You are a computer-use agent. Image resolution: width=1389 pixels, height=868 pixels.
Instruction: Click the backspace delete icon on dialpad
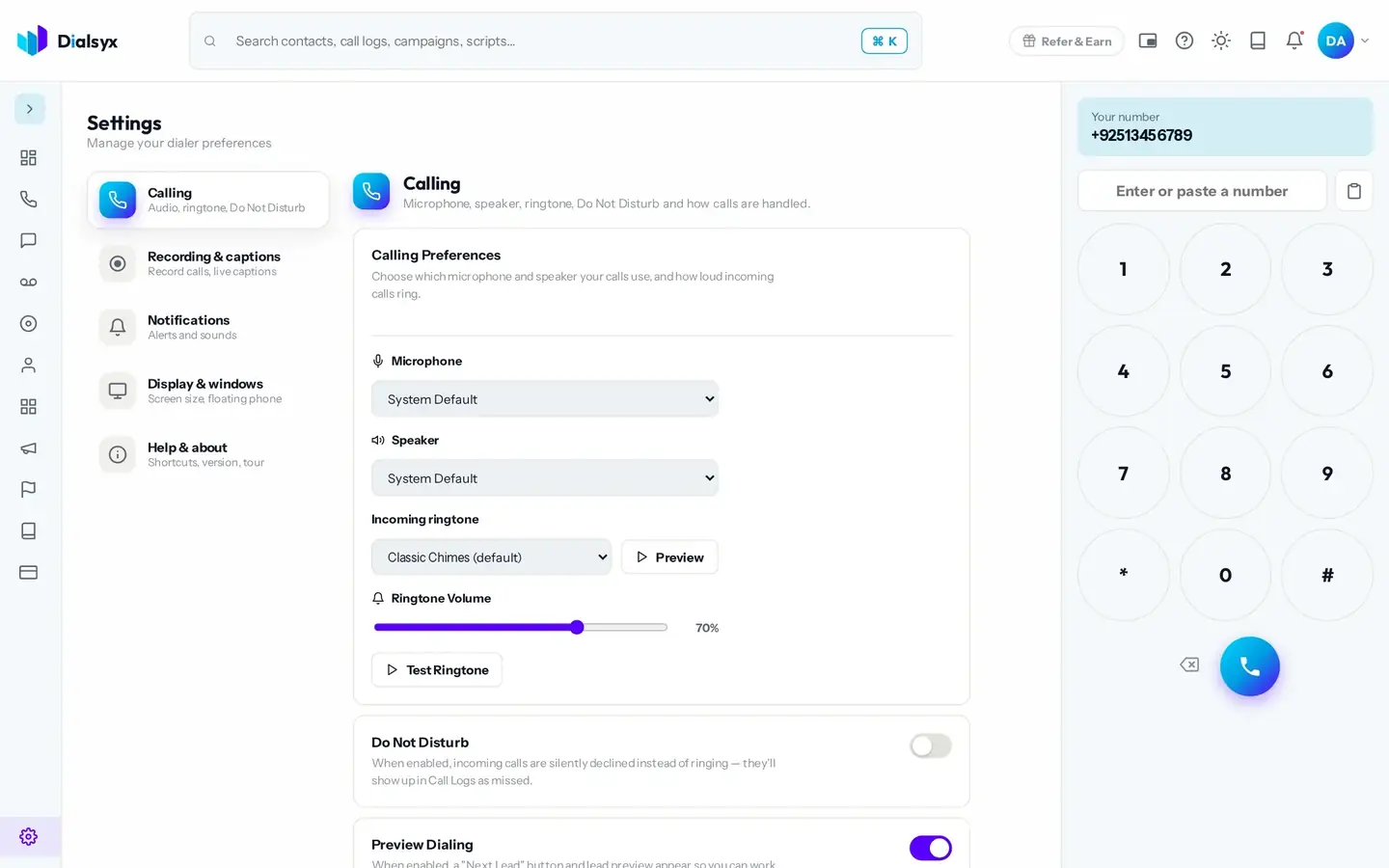coord(1189,665)
